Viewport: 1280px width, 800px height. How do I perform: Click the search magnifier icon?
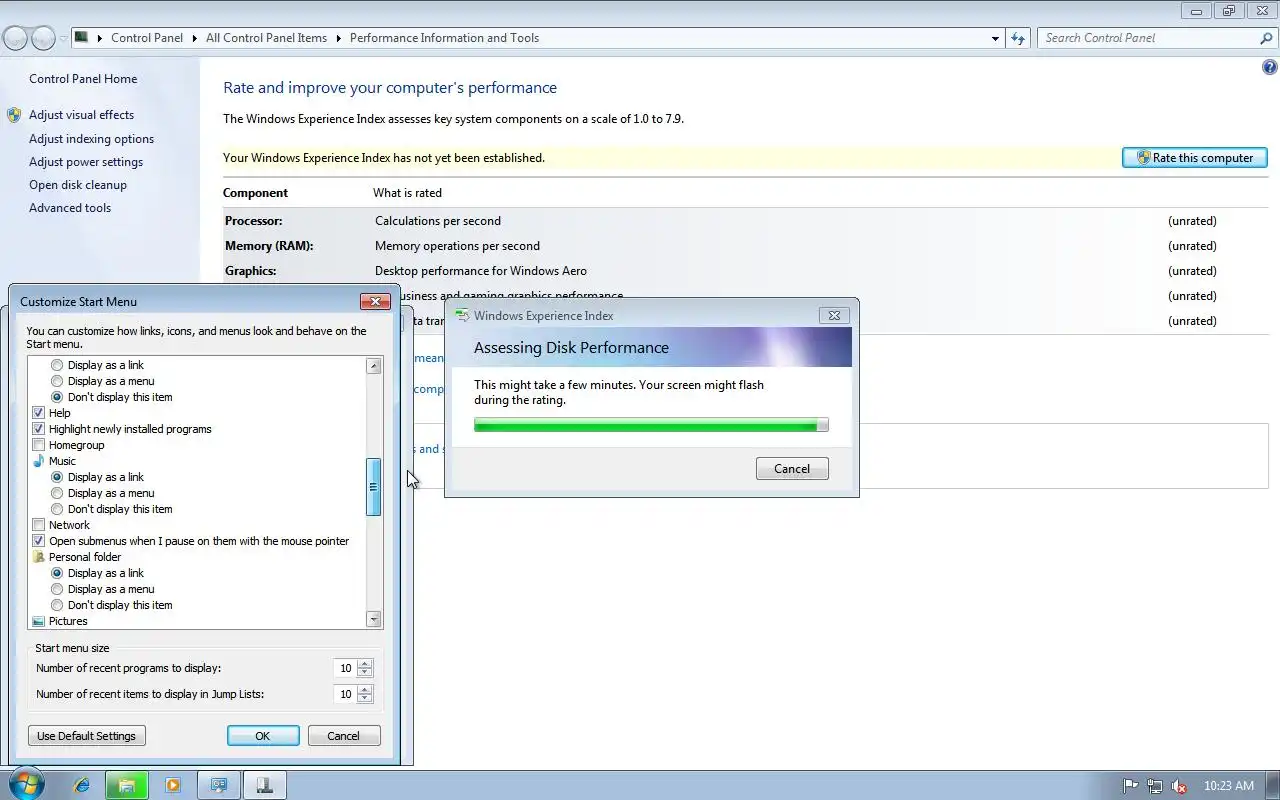pos(1266,38)
